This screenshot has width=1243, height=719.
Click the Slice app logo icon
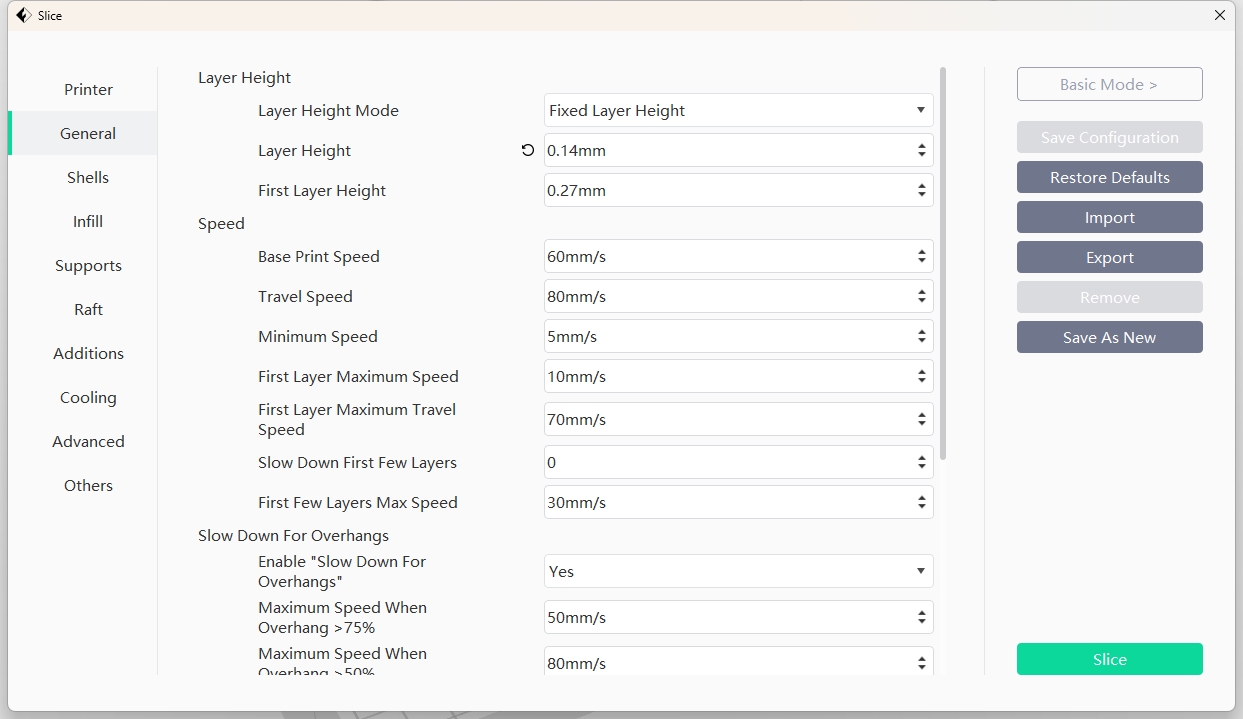tap(23, 15)
